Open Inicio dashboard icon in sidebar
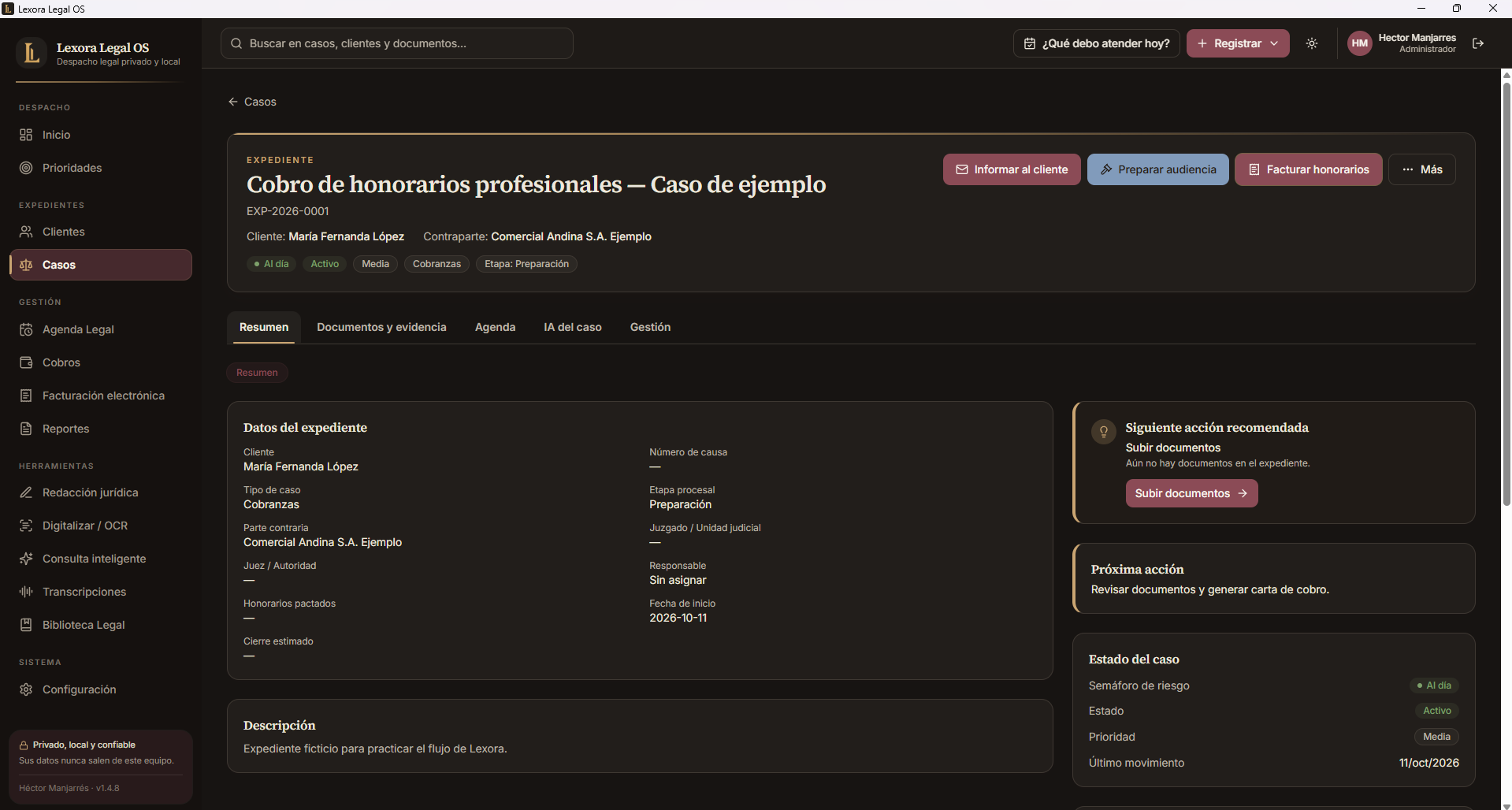The width and height of the screenshot is (1512, 810). pyautogui.click(x=26, y=135)
